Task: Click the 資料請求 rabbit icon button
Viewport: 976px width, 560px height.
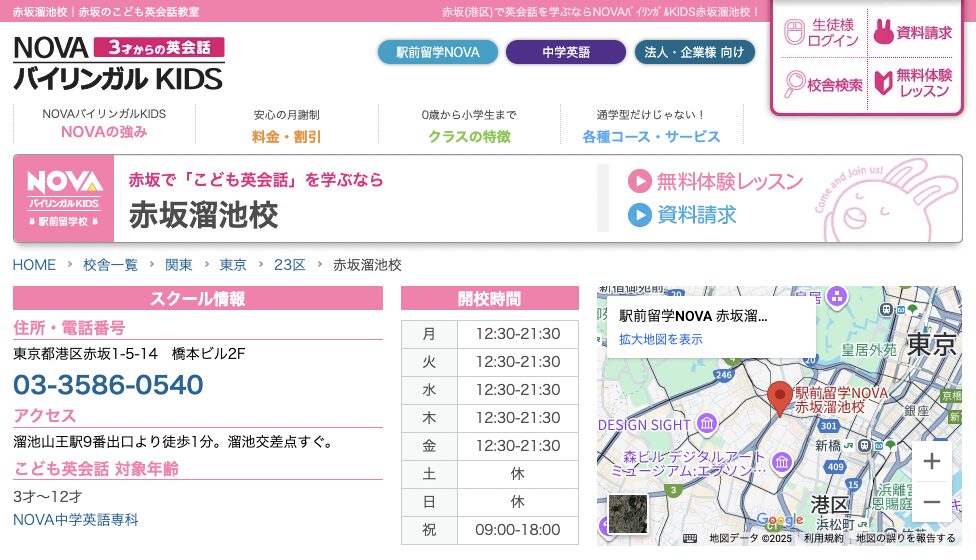Action: 913,32
